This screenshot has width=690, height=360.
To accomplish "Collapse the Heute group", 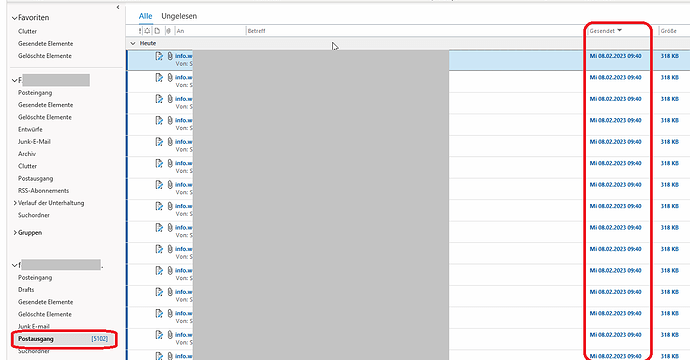I will coord(133,44).
